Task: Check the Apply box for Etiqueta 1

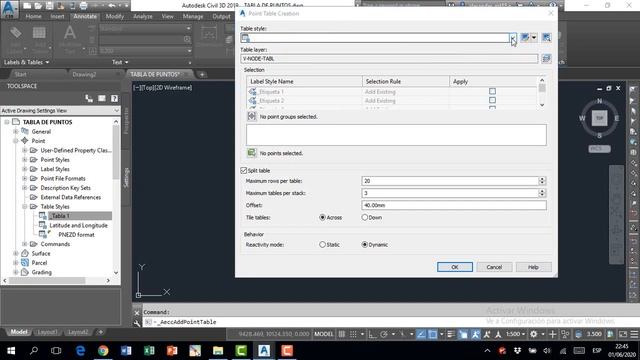Action: pyautogui.click(x=492, y=91)
